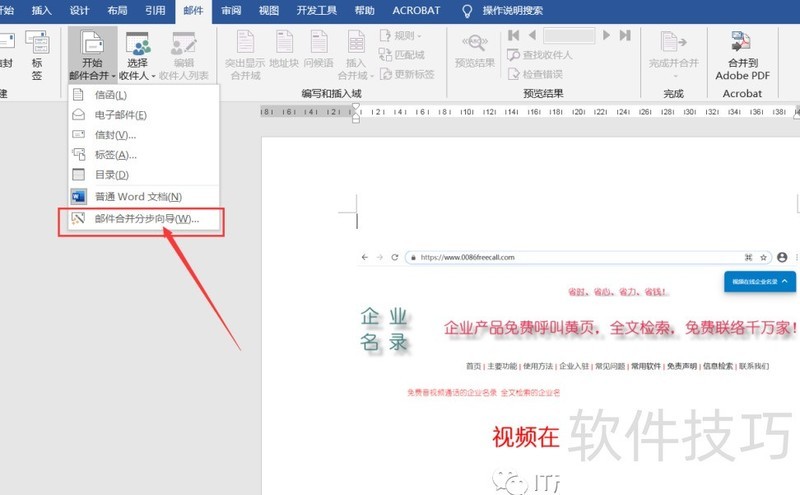Click the 信息检索 link
The width and height of the screenshot is (800, 495).
(x=718, y=366)
